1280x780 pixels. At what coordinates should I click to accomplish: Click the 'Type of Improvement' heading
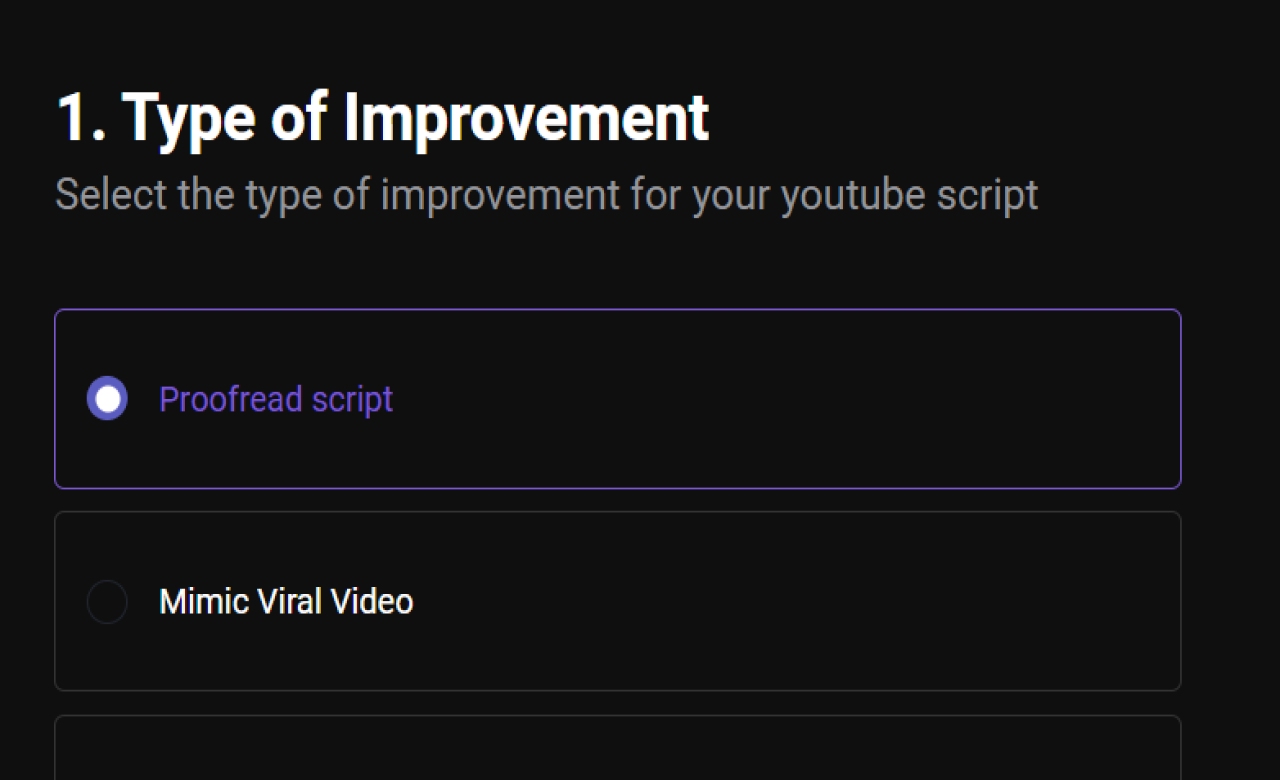click(x=382, y=116)
